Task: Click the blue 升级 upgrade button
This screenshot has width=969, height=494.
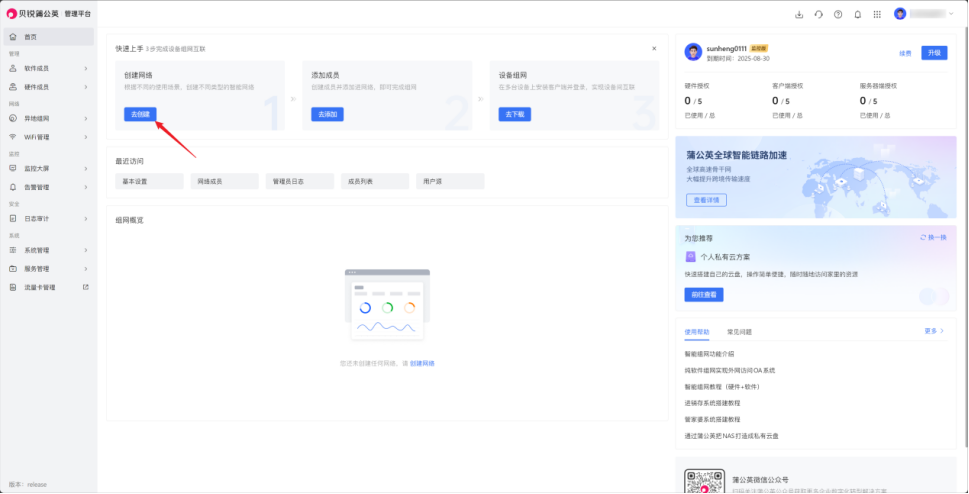Action: [934, 53]
